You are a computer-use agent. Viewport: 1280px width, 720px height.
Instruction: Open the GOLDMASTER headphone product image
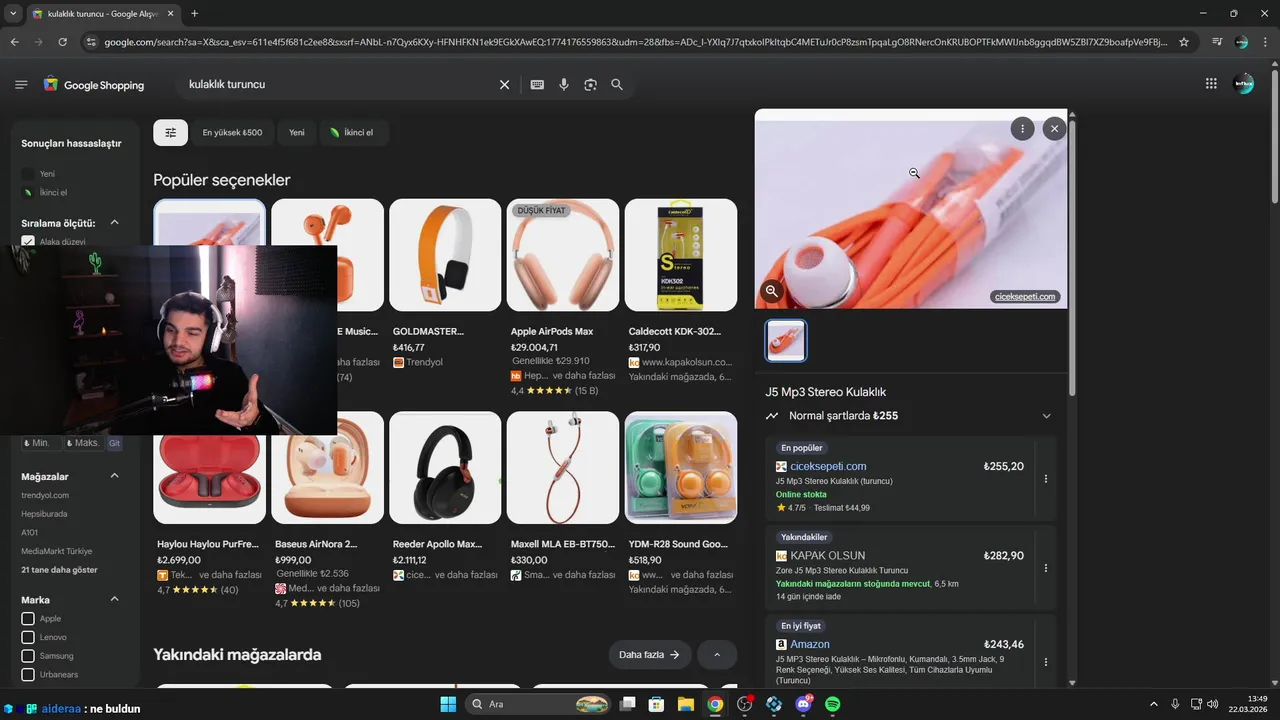[x=445, y=255]
